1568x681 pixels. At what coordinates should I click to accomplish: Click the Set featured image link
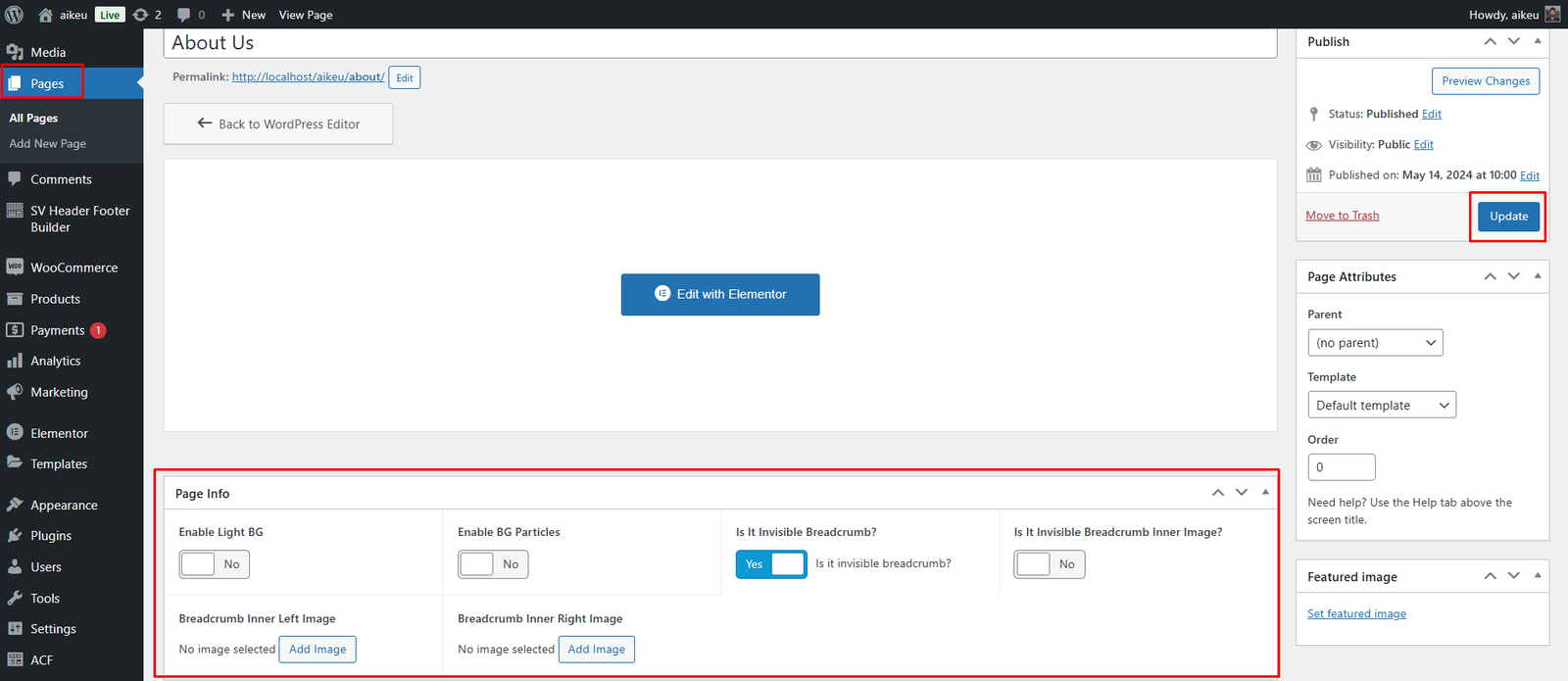(x=1356, y=614)
